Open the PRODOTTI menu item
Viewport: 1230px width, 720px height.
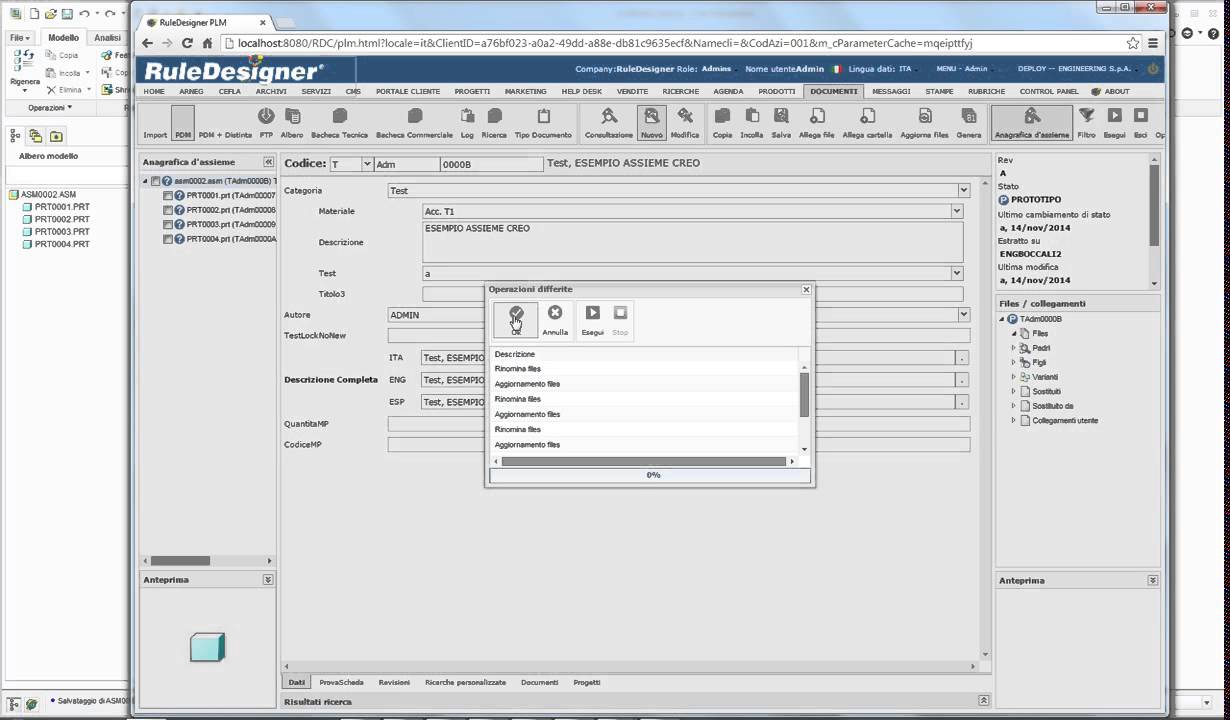pyautogui.click(x=777, y=91)
